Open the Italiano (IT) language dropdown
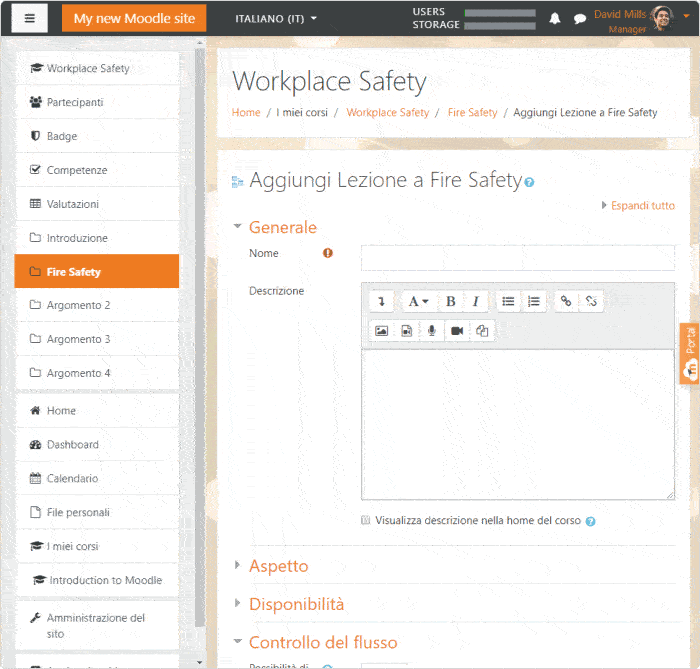 [276, 19]
